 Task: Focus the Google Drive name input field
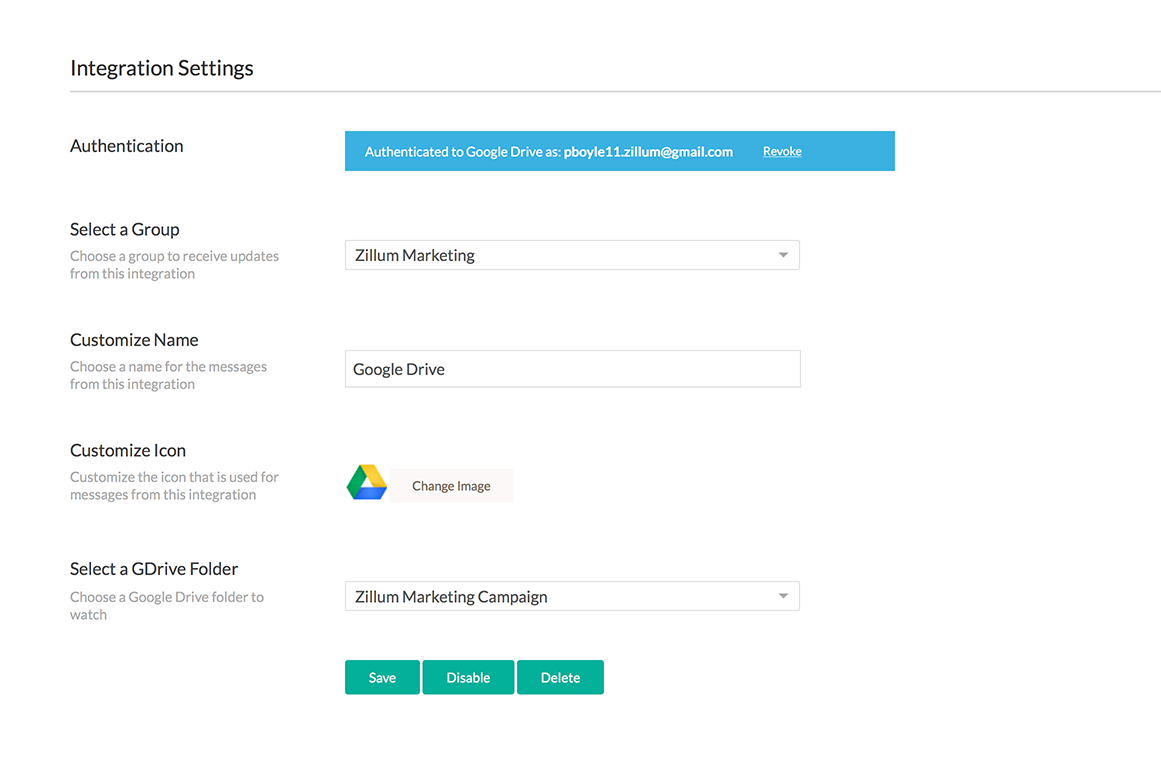572,369
